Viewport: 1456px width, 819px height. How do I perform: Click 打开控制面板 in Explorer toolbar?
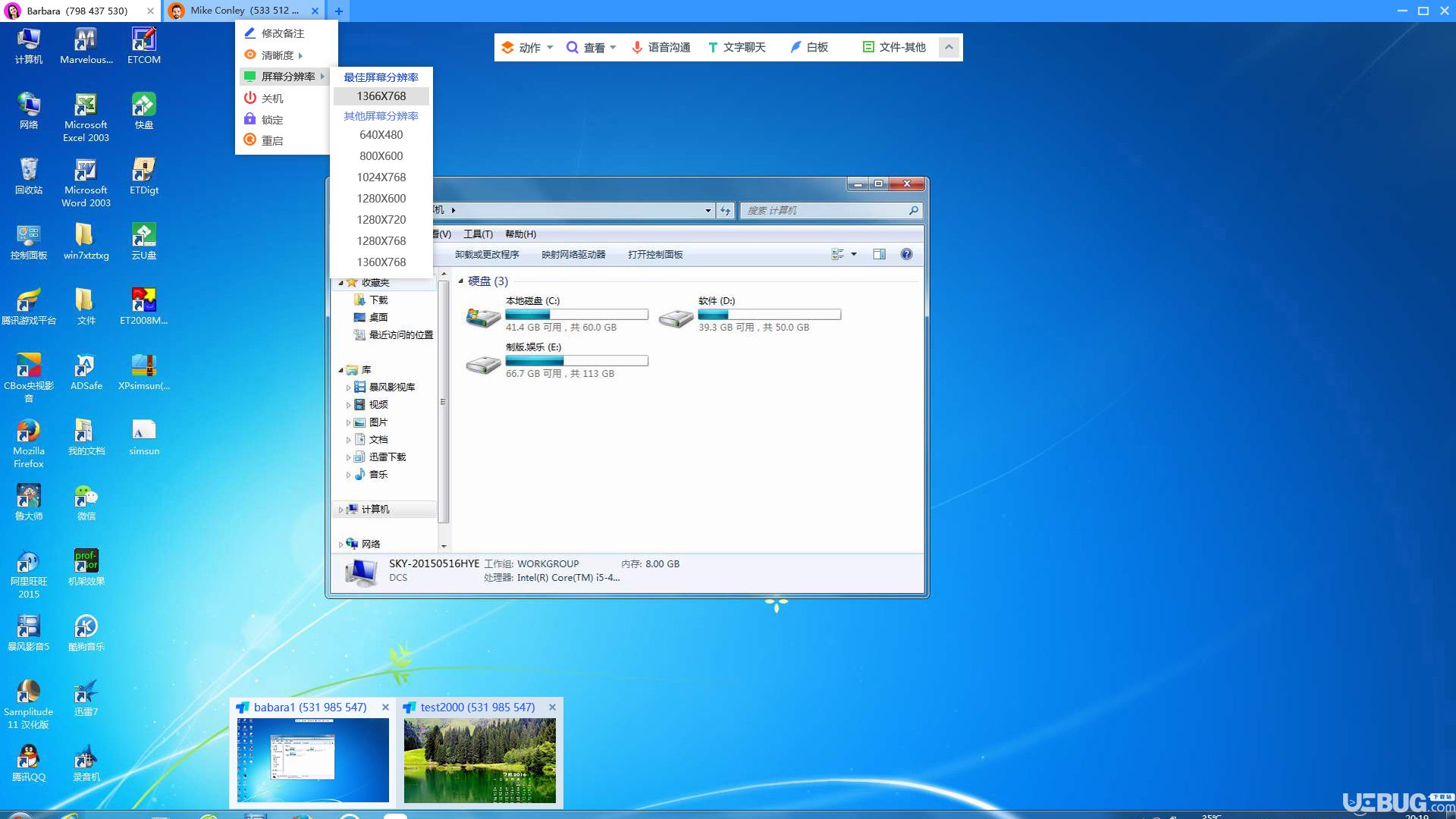click(x=655, y=255)
